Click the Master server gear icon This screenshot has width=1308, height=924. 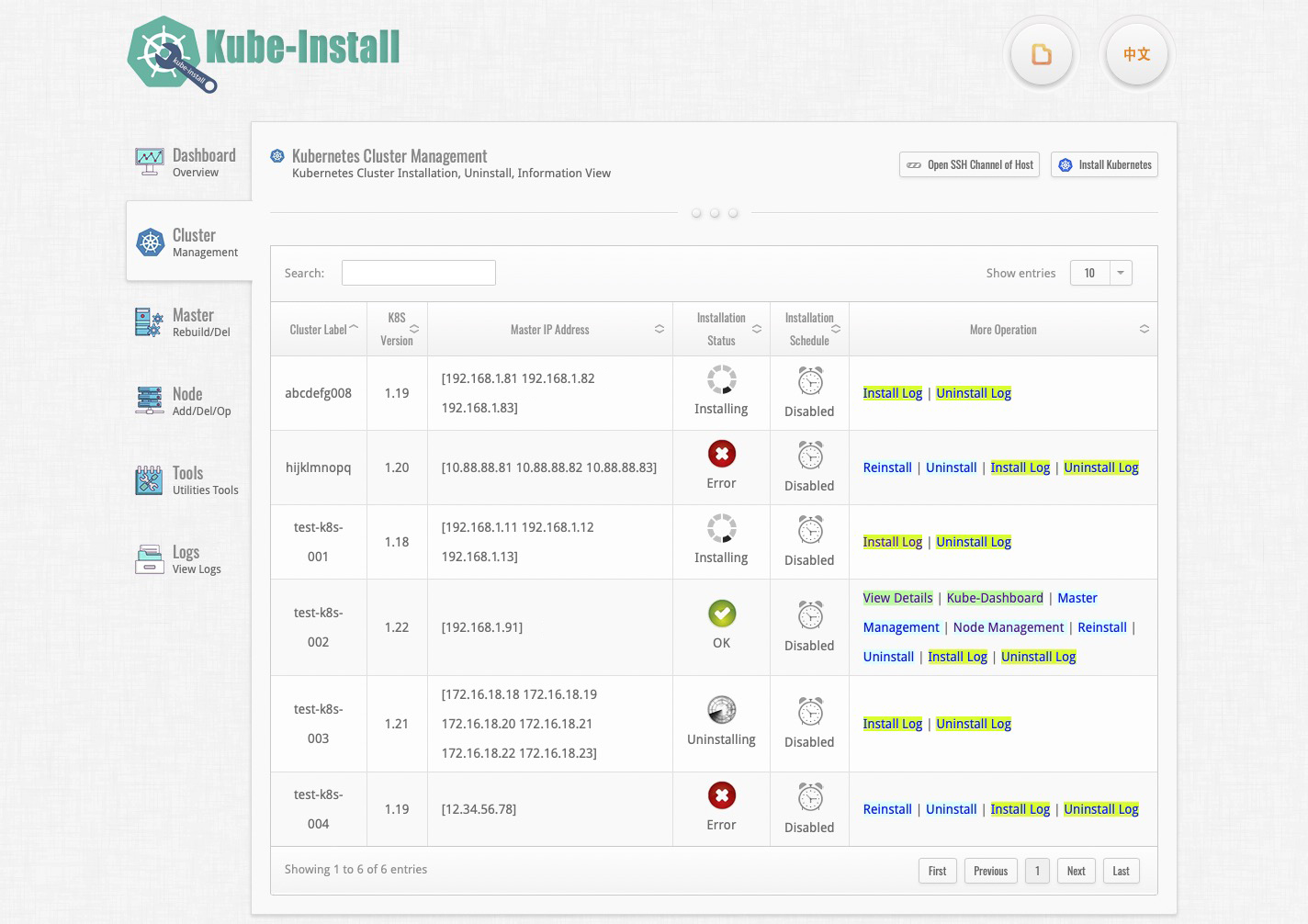(149, 322)
